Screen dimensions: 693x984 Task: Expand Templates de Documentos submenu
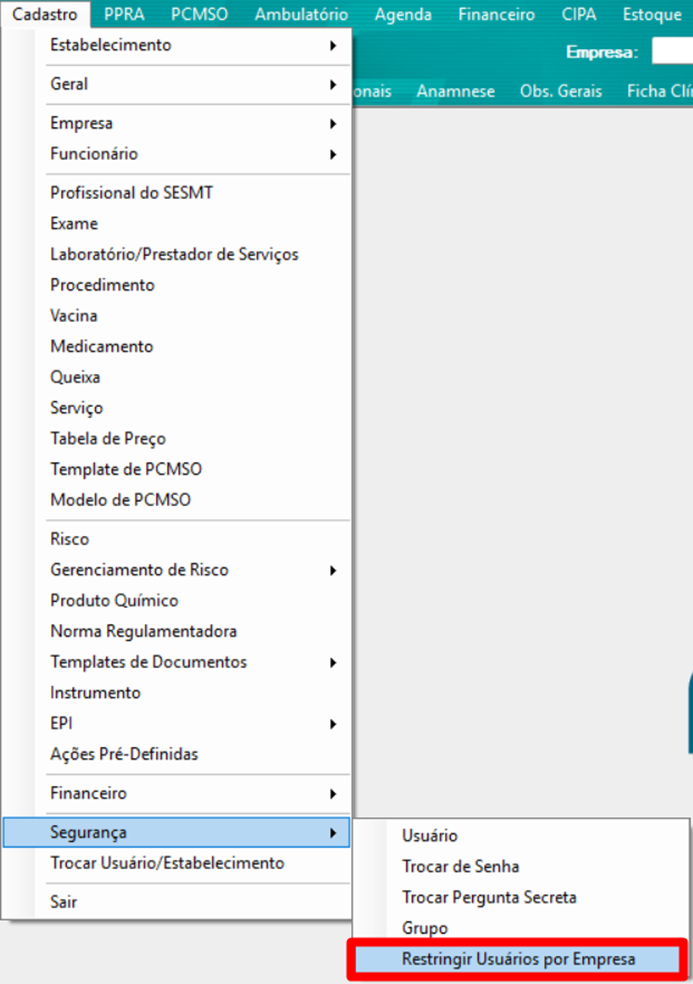tap(176, 662)
